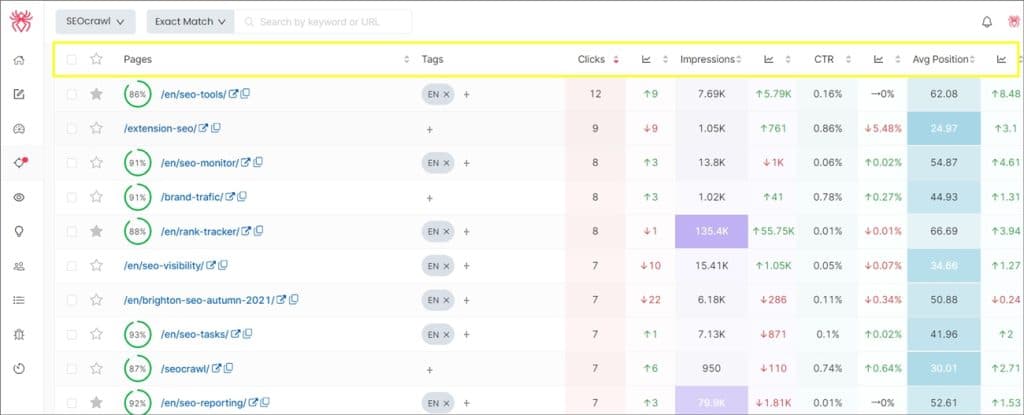Open the lightbulb ideas icon in sidebar

click(19, 231)
